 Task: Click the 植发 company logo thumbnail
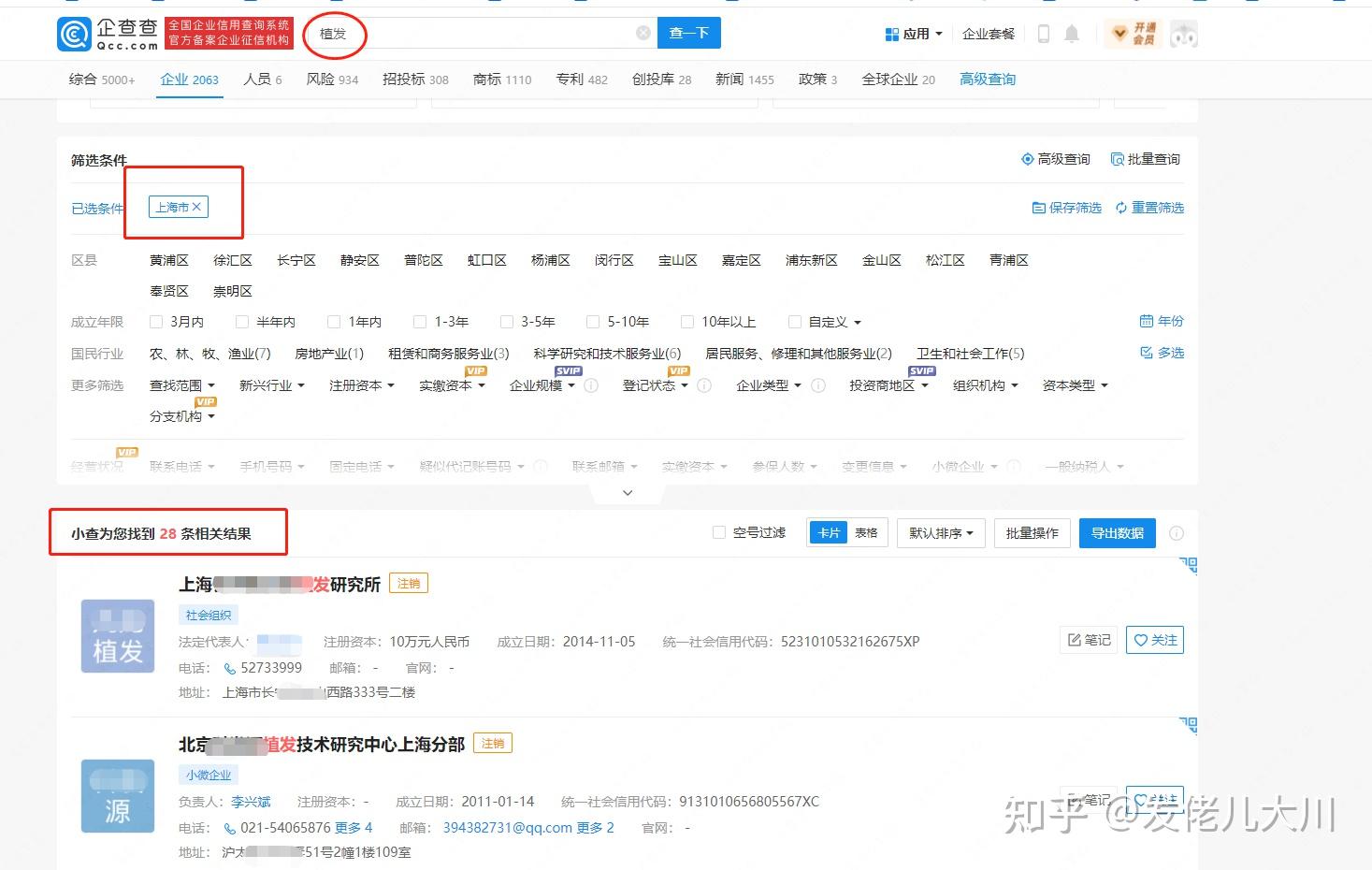click(x=118, y=636)
